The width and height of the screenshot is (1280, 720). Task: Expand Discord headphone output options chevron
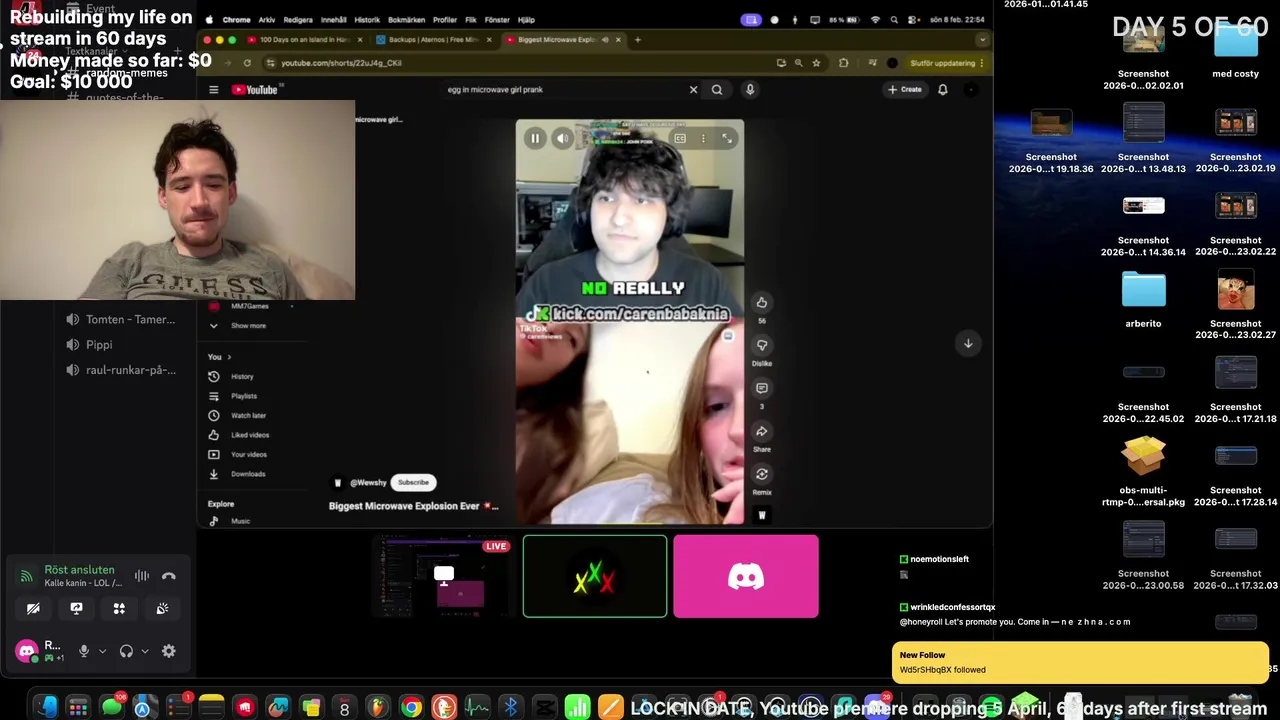pos(145,651)
